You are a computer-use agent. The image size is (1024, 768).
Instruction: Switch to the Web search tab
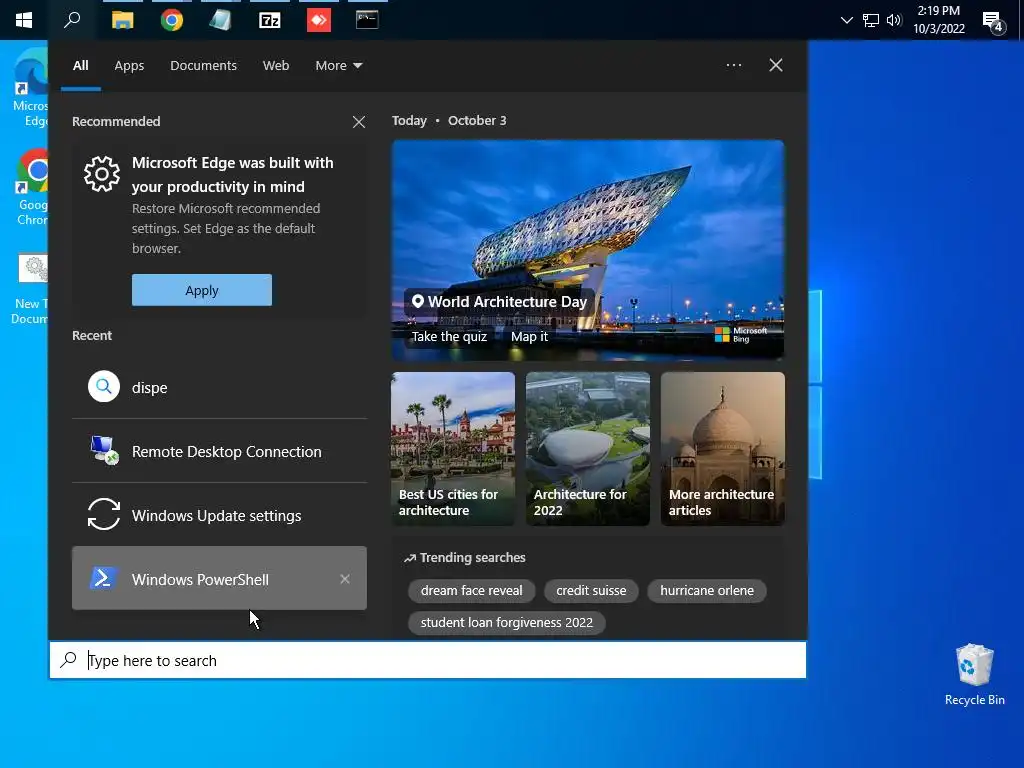[276, 65]
